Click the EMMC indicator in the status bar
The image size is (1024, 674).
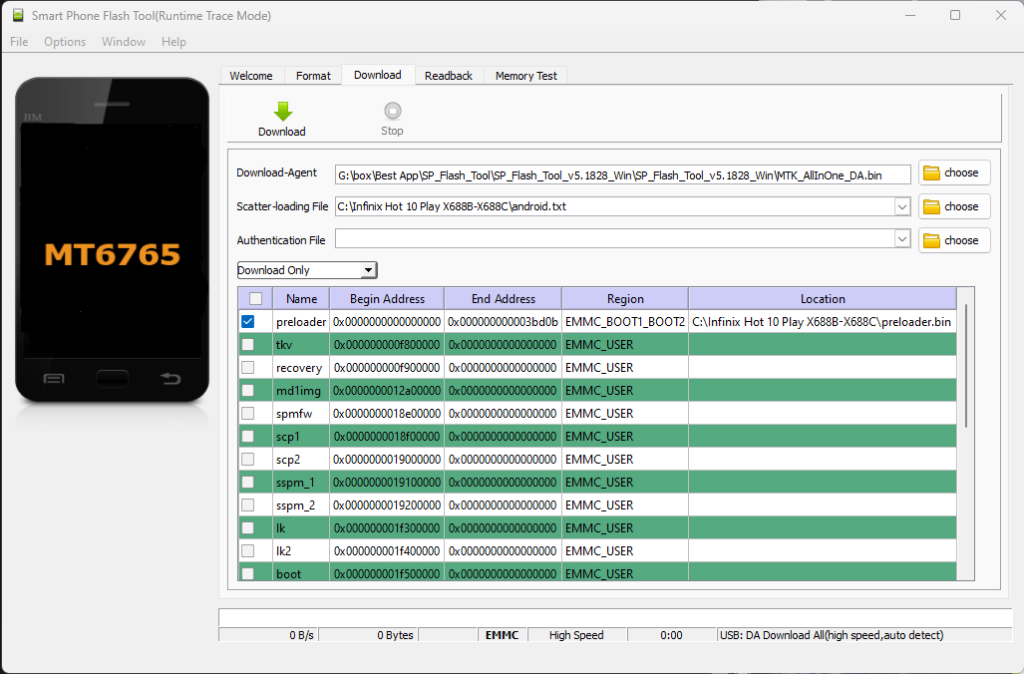501,634
